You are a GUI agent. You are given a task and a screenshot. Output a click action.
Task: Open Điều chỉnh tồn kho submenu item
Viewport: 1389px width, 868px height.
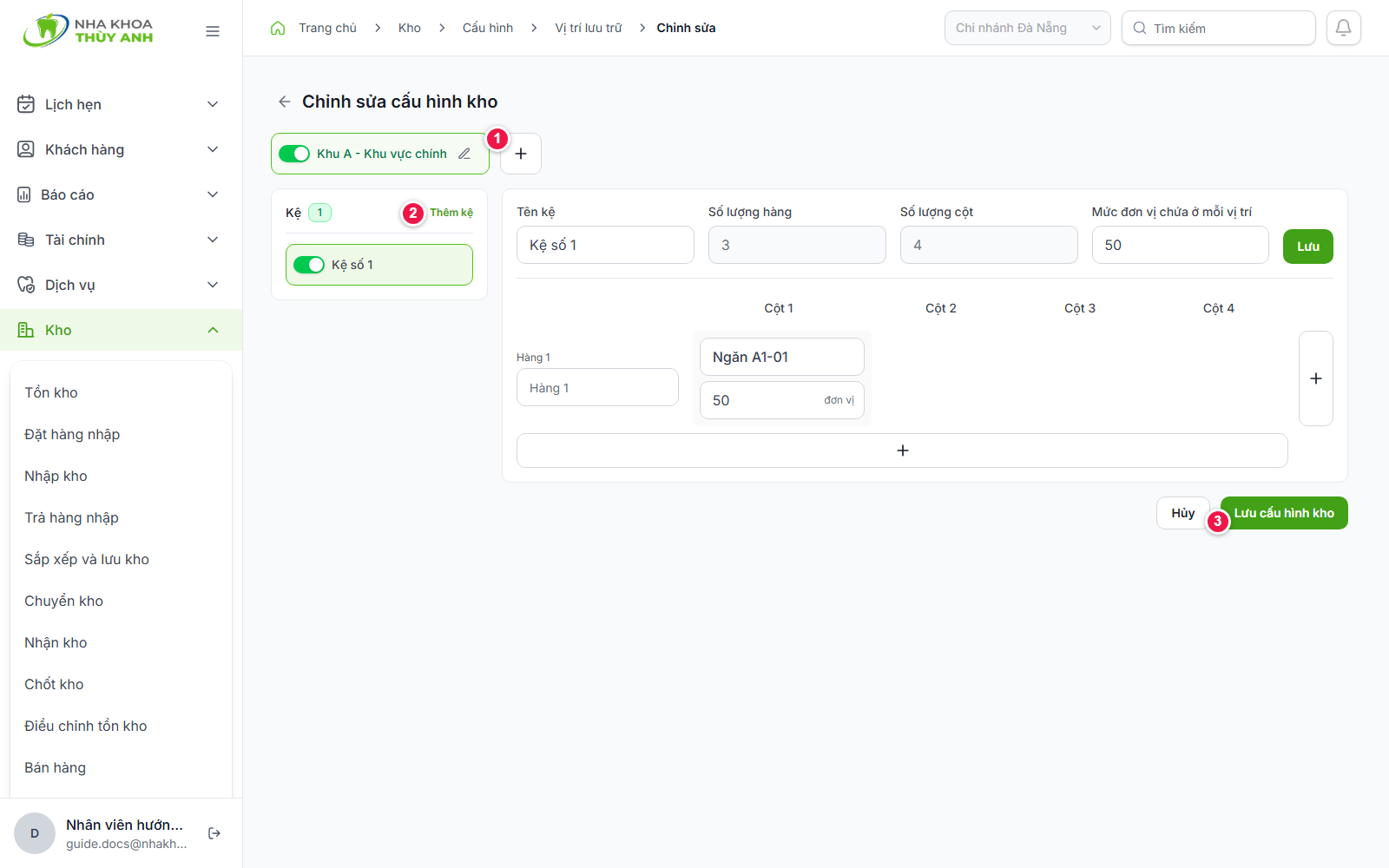(x=86, y=726)
